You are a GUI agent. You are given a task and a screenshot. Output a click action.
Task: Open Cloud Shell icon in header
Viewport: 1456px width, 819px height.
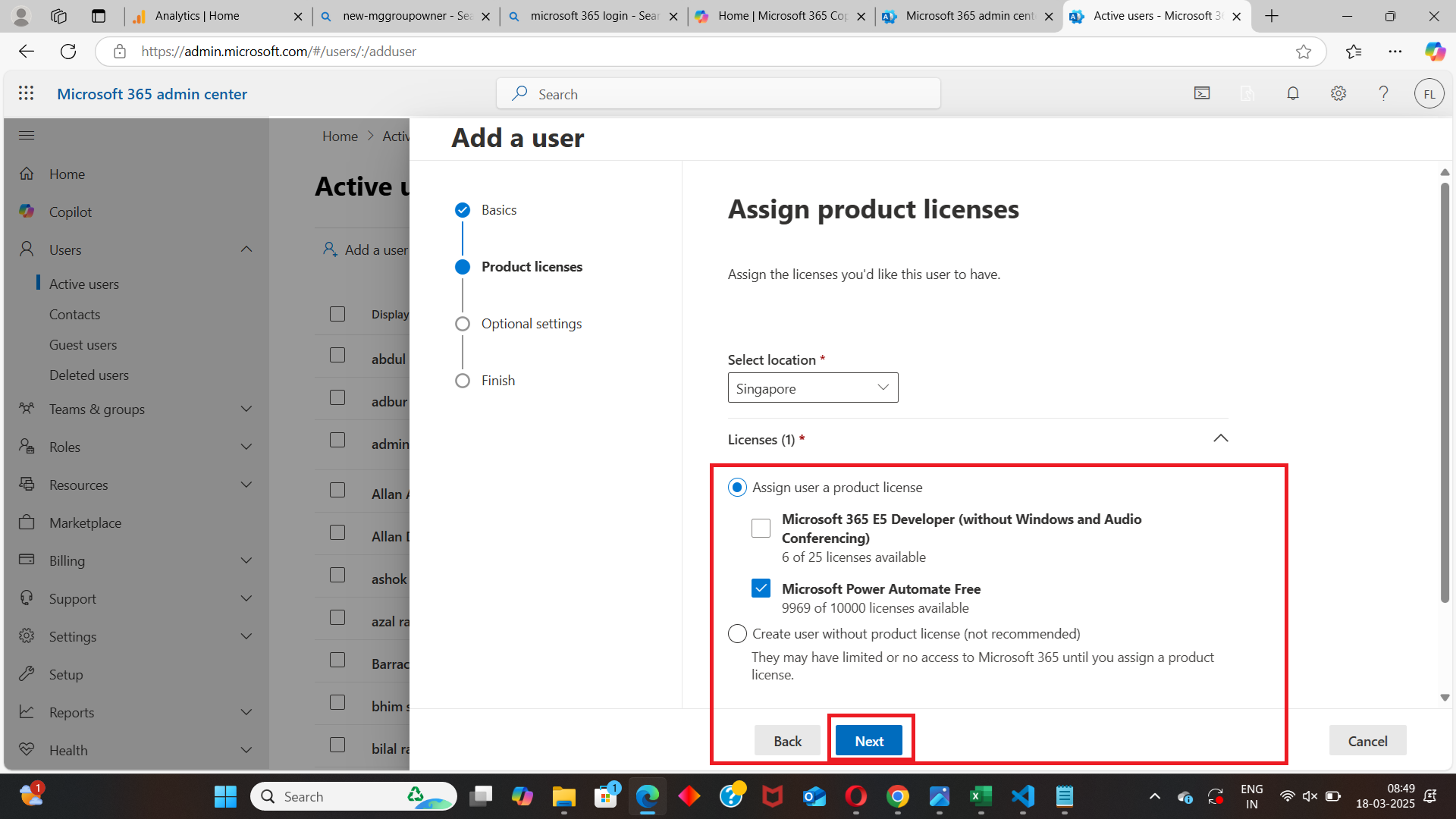[x=1202, y=93]
